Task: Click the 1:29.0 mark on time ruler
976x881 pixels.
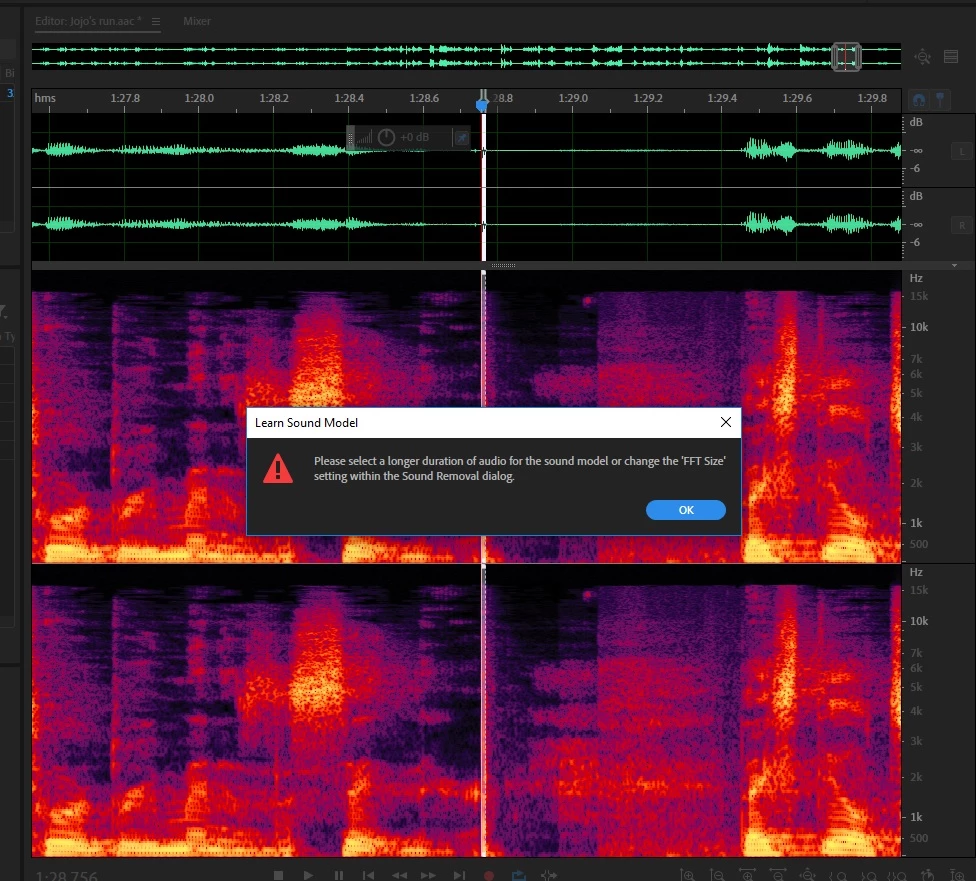Action: tap(573, 98)
